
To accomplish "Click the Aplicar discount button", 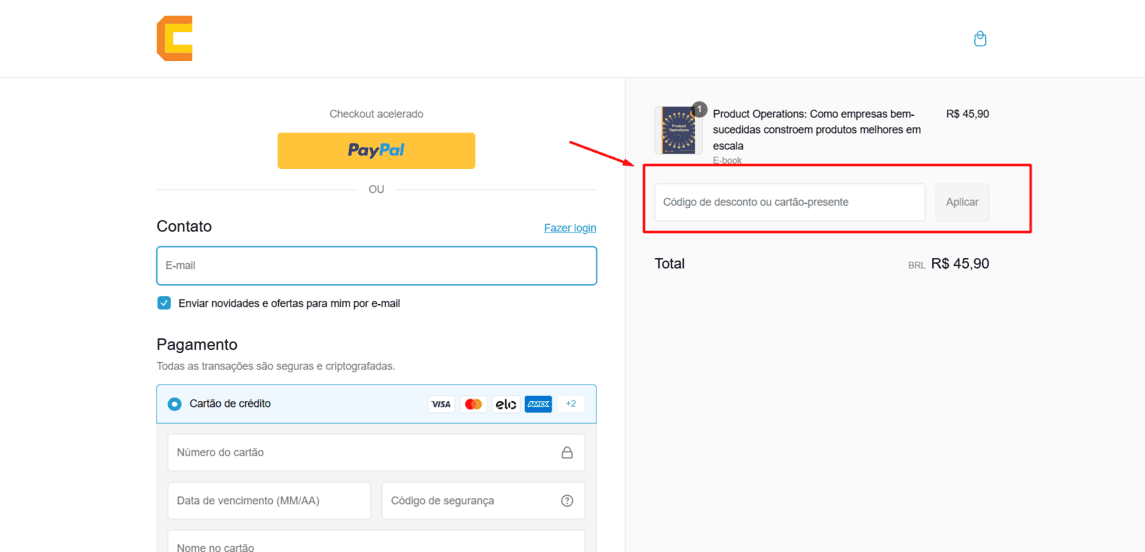I will pos(962,202).
